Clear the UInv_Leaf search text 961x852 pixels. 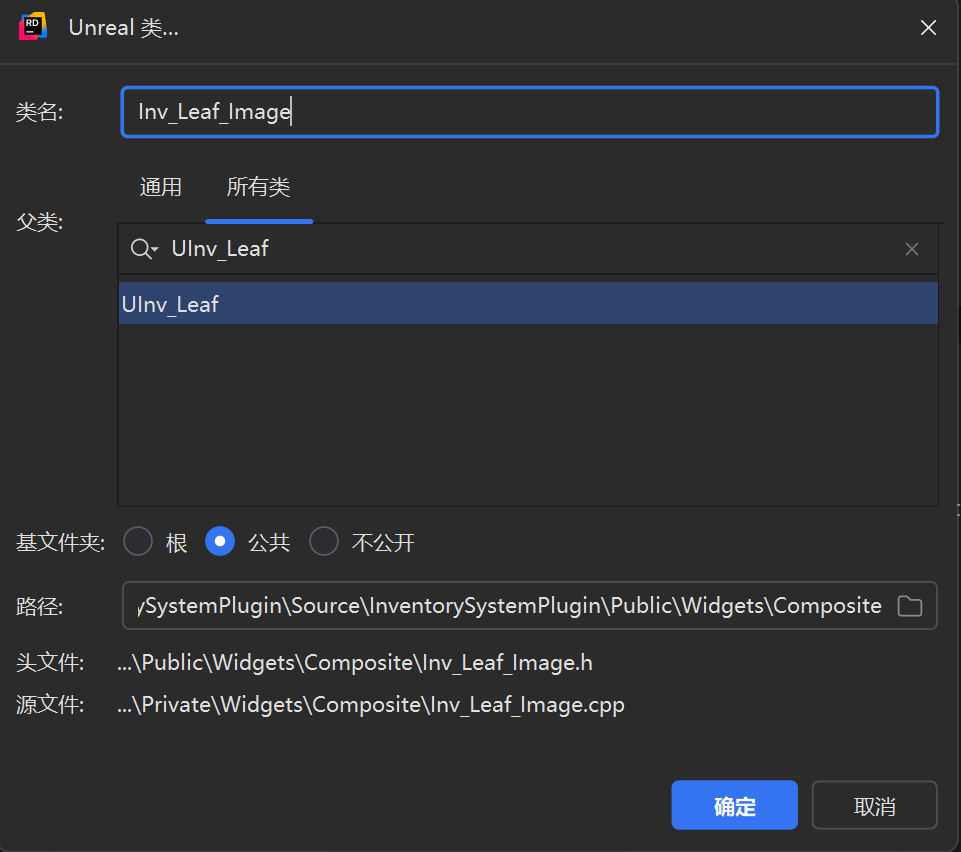point(911,249)
